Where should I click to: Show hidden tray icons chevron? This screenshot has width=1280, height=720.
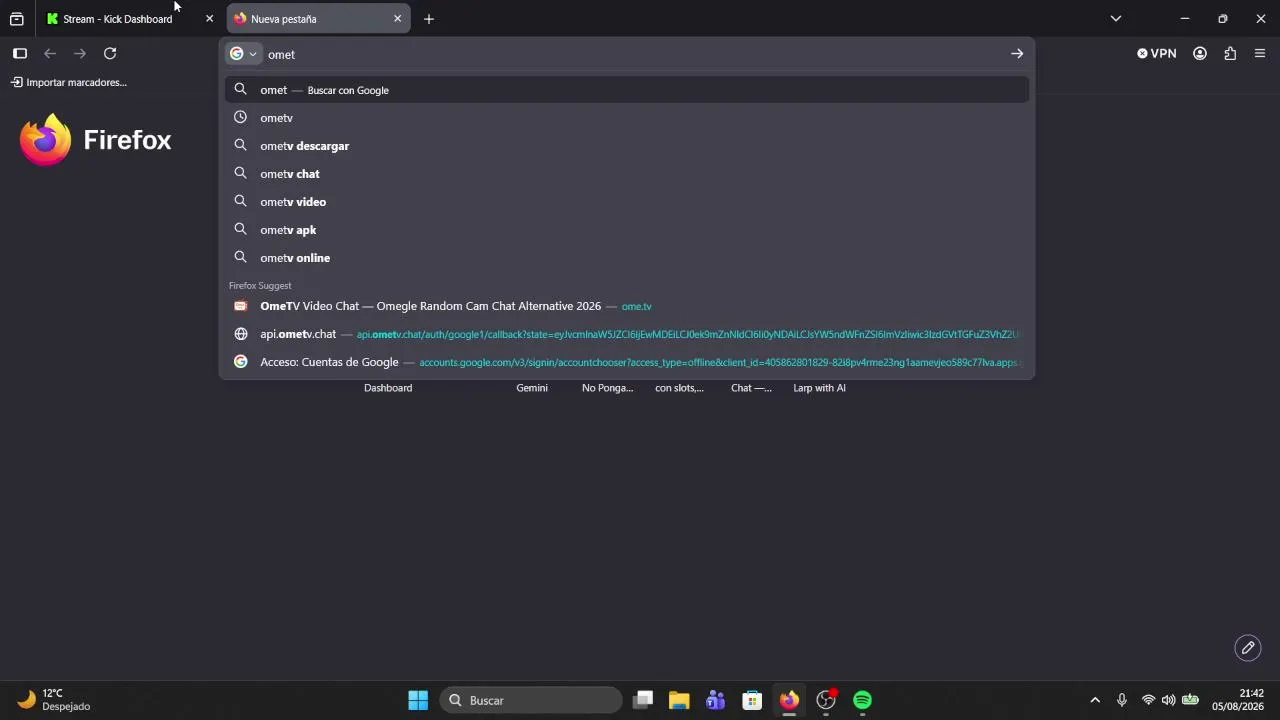coord(1095,700)
